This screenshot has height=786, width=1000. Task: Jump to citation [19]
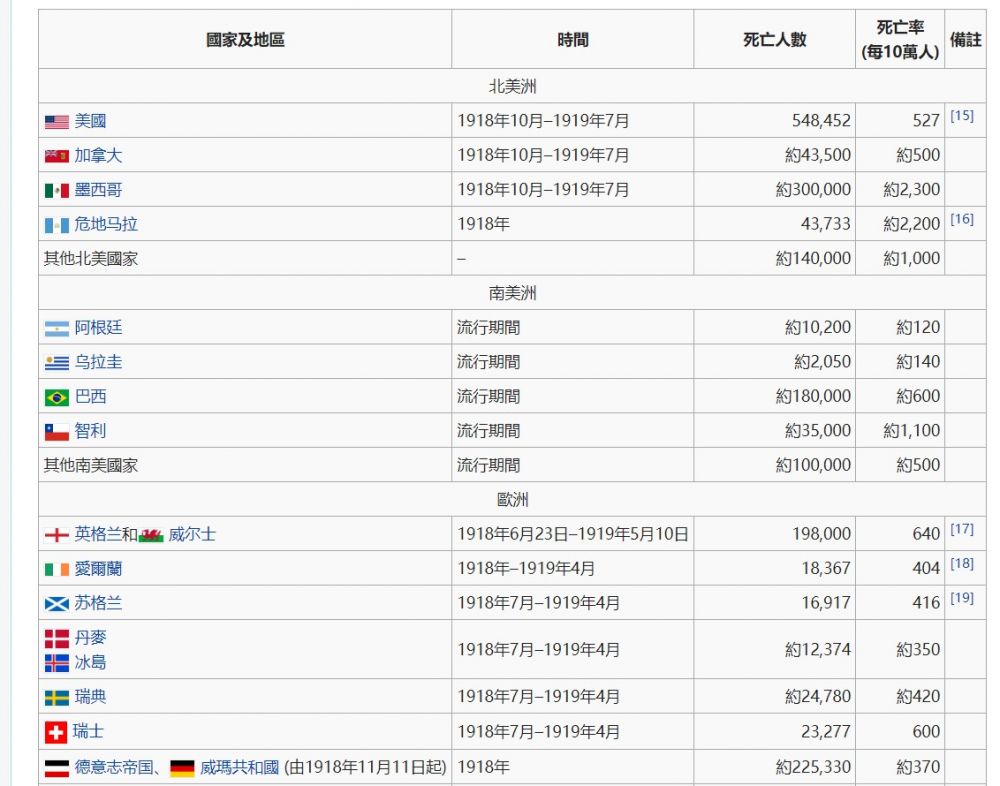coord(961,598)
